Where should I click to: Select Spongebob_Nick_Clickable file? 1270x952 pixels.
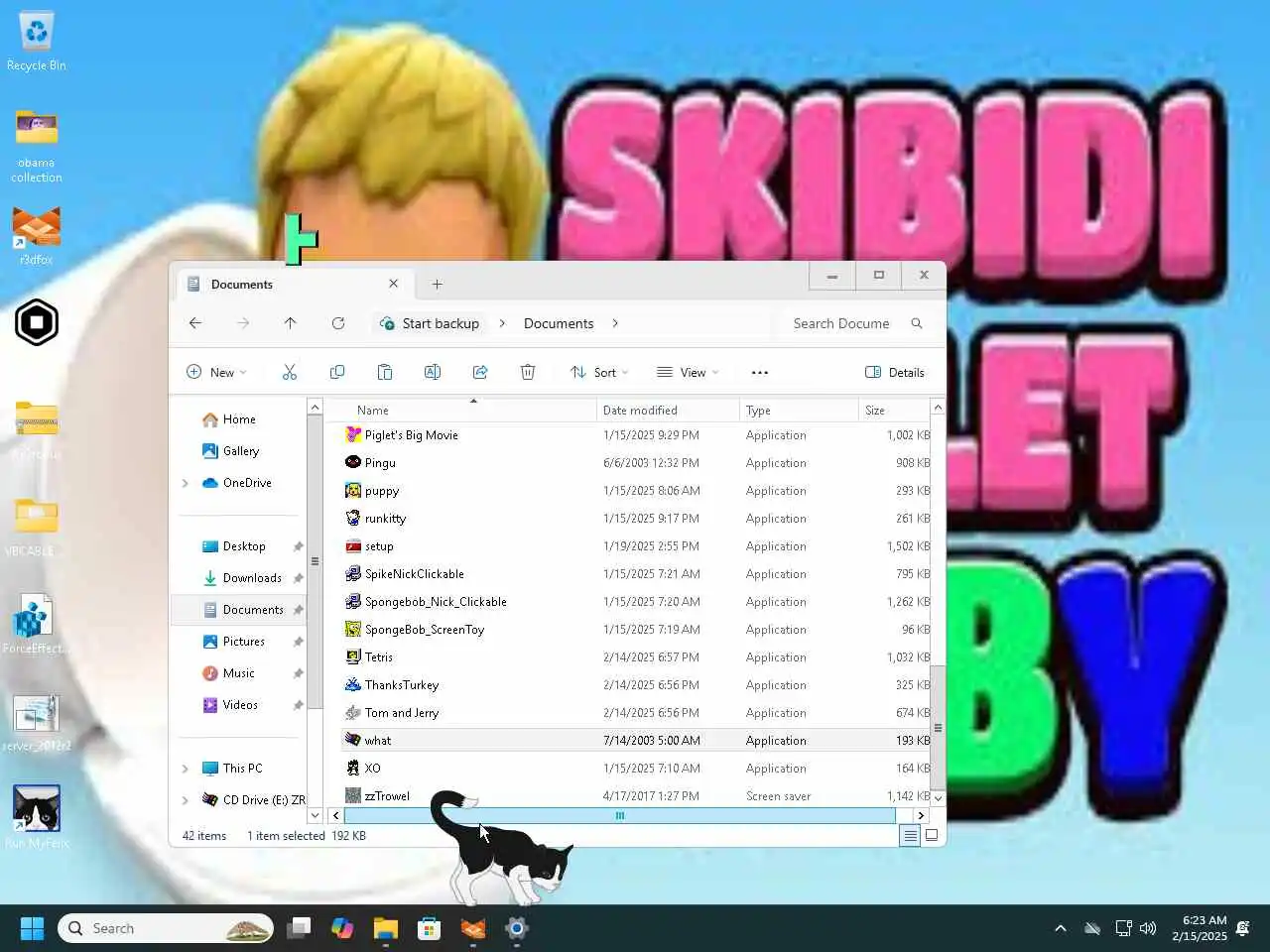[635, 602]
